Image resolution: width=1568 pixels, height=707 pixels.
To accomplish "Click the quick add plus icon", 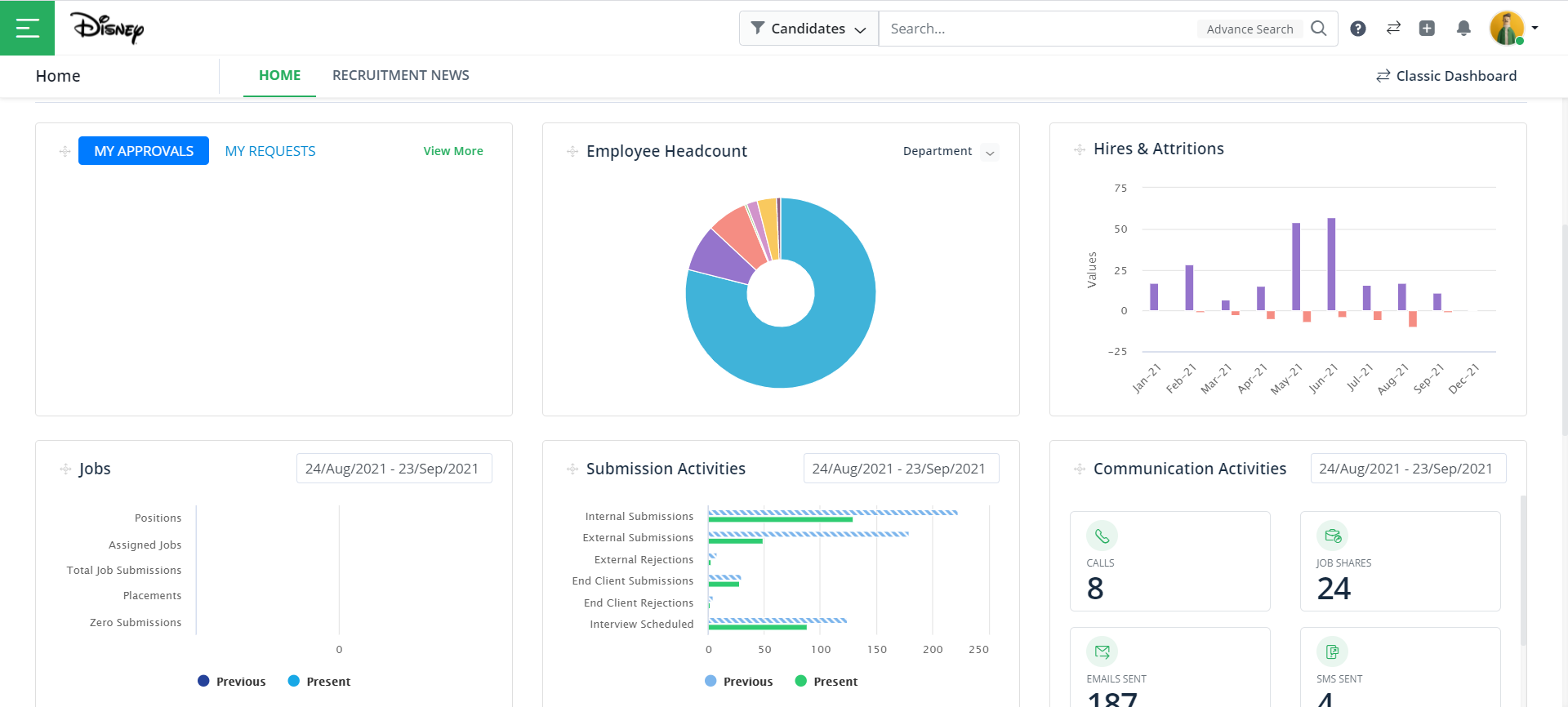I will coord(1427,29).
